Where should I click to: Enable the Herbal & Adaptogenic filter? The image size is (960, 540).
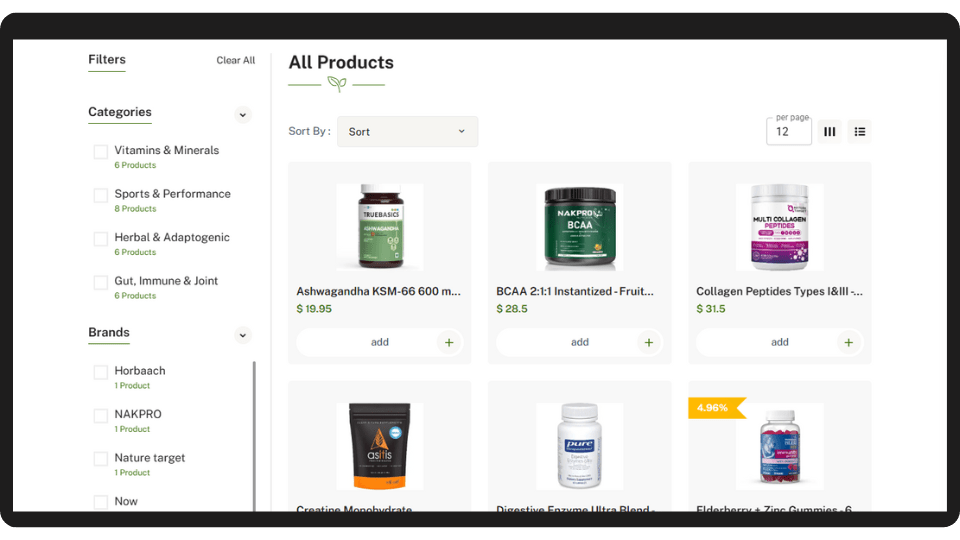(101, 239)
